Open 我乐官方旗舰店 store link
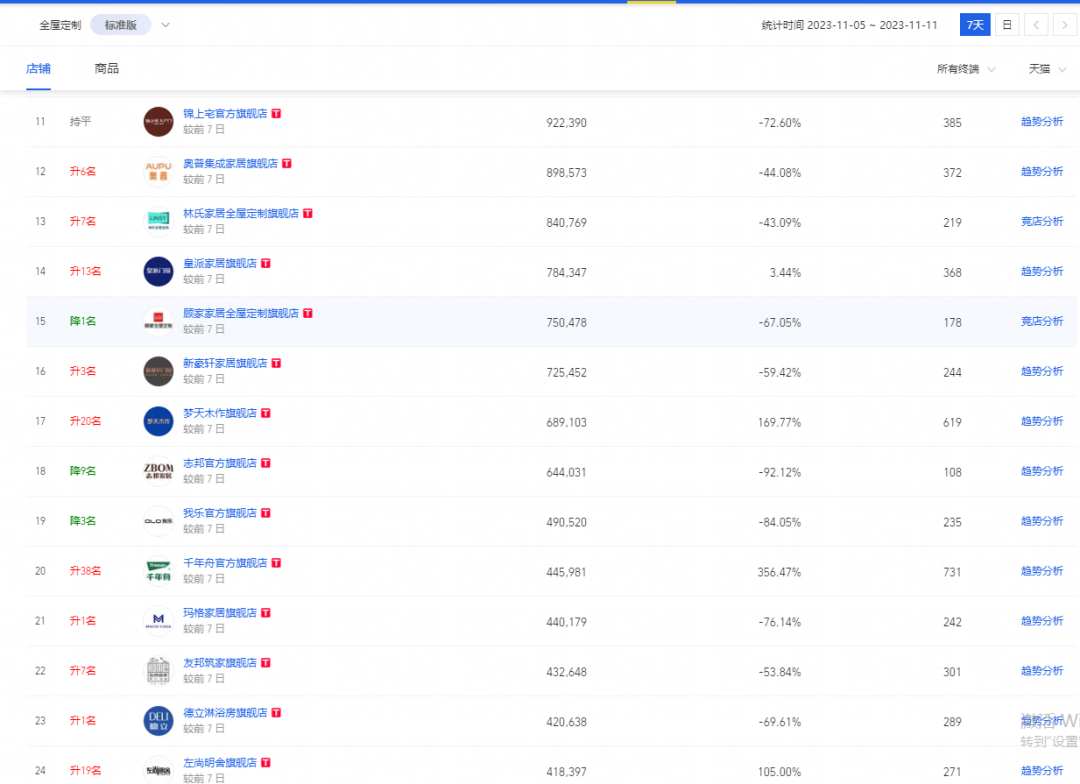This screenshot has height=784, width=1080. (x=220, y=513)
